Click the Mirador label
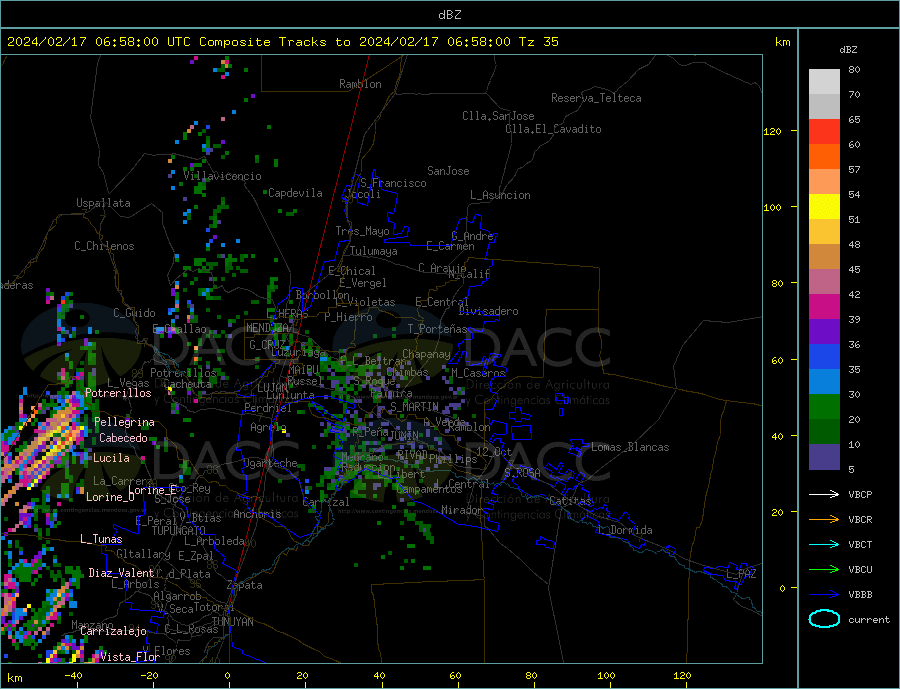 [462, 510]
